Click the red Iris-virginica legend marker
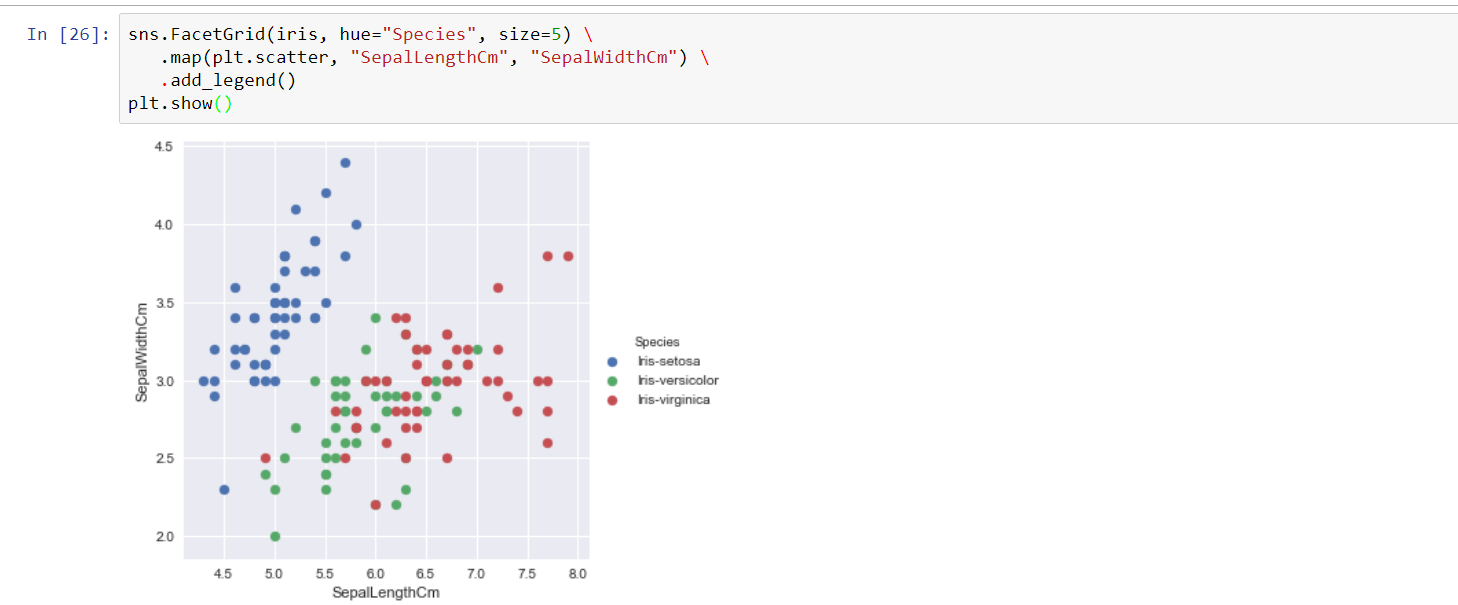 (612, 400)
